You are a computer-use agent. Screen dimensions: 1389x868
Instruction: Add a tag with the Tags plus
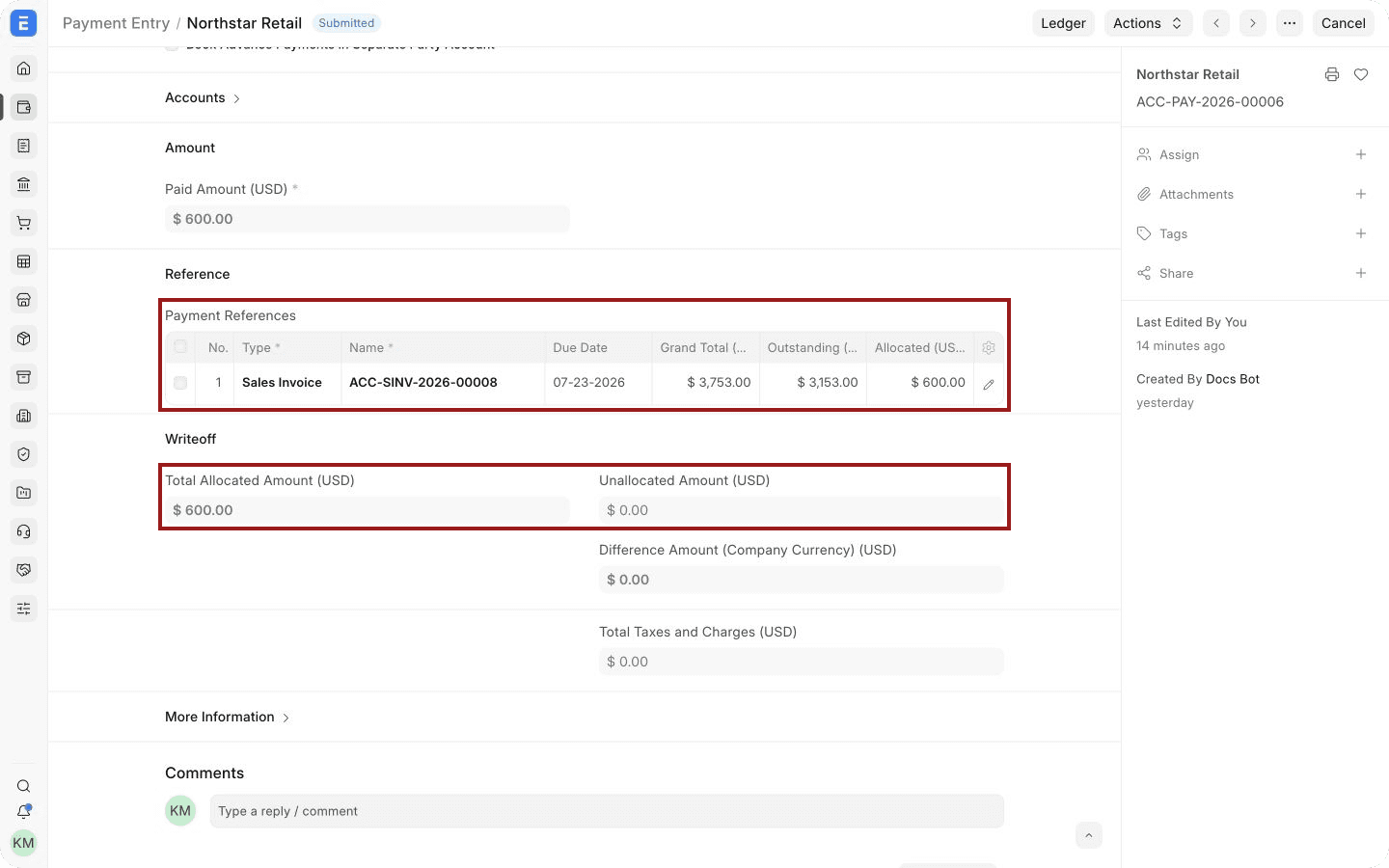(1361, 233)
